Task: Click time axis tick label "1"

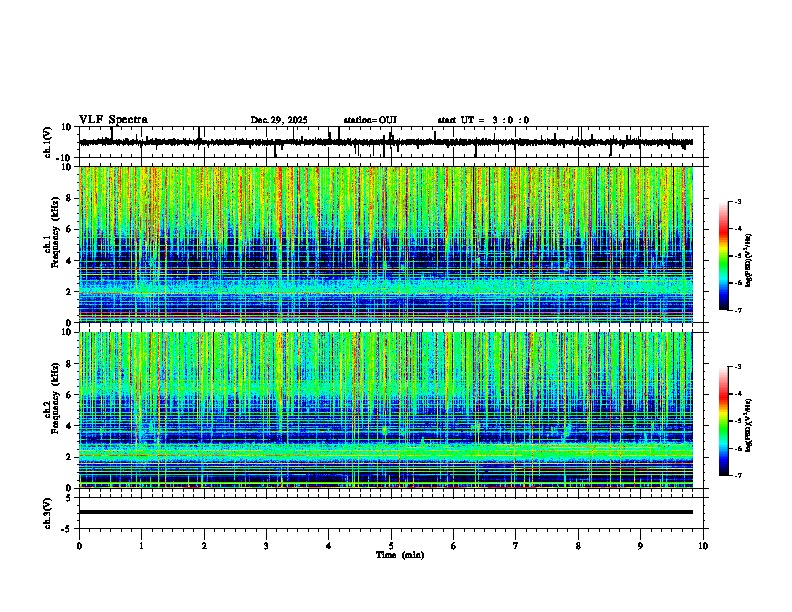Action: 141,546
